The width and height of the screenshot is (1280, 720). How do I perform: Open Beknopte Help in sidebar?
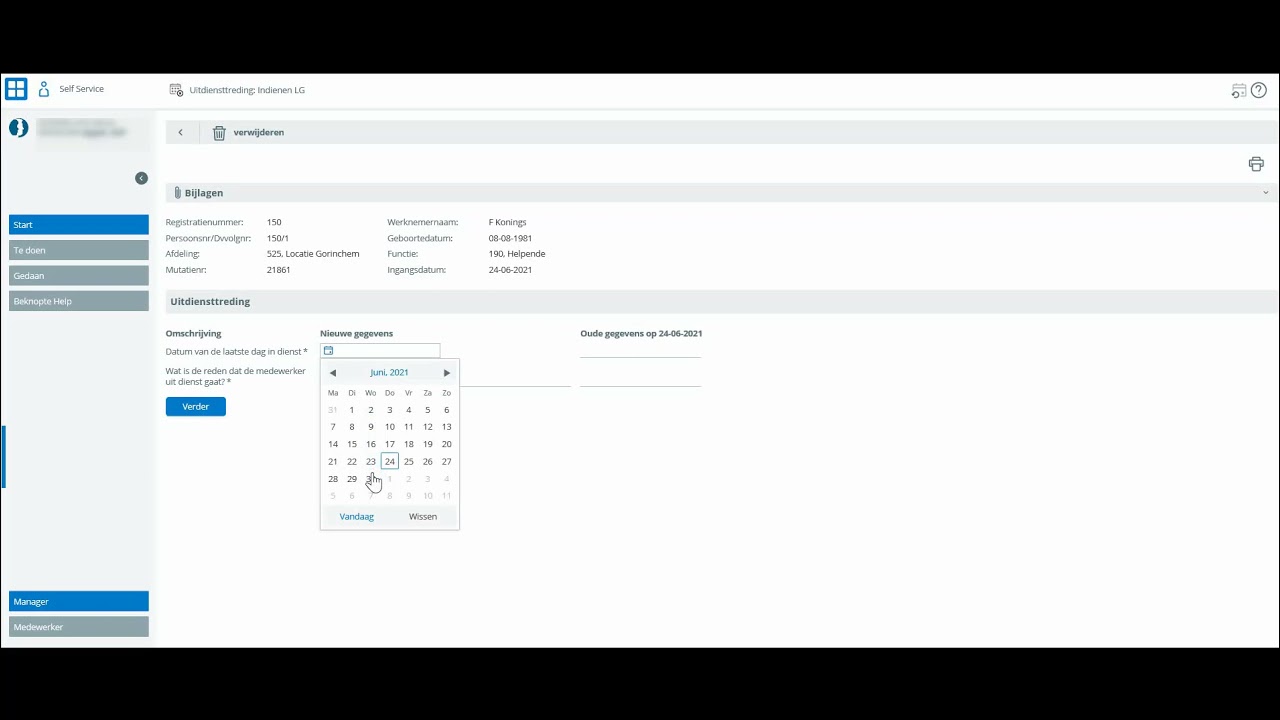pyautogui.click(x=79, y=301)
